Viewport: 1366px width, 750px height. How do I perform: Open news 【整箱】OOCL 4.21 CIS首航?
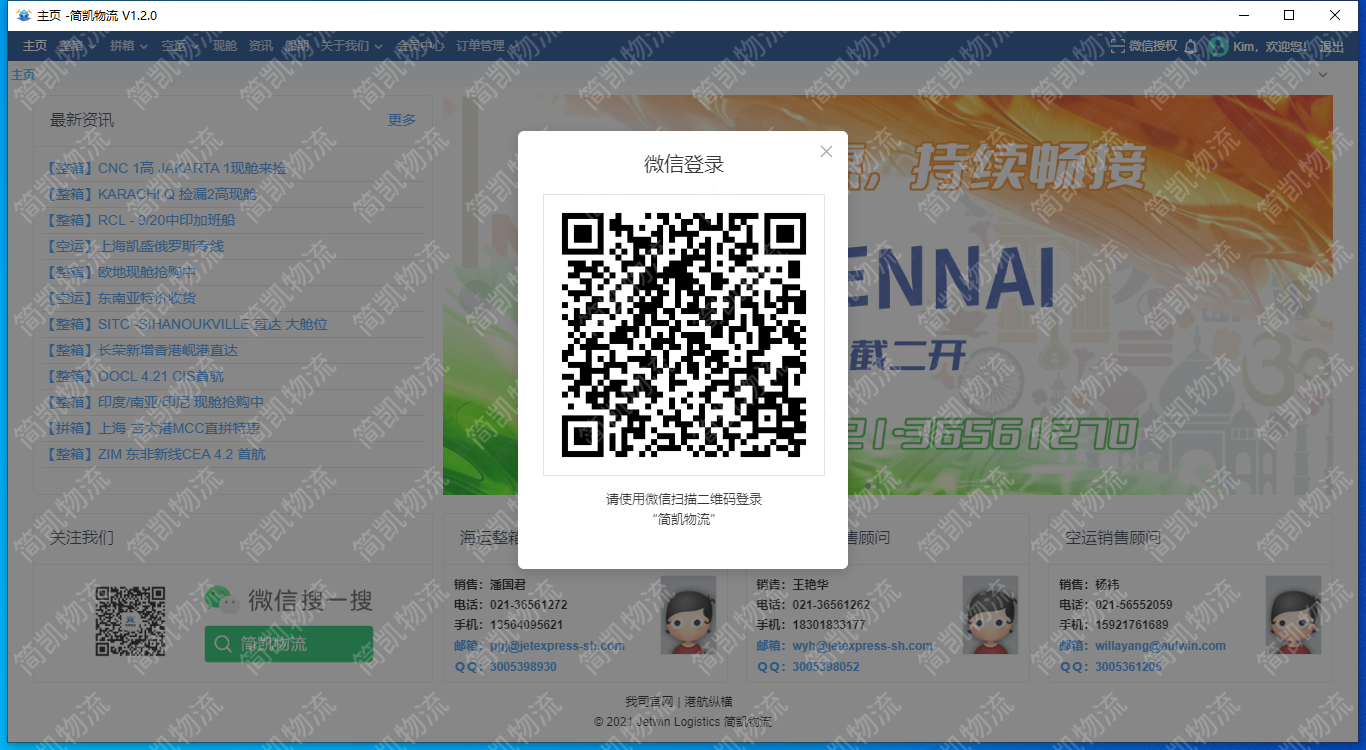coord(135,376)
